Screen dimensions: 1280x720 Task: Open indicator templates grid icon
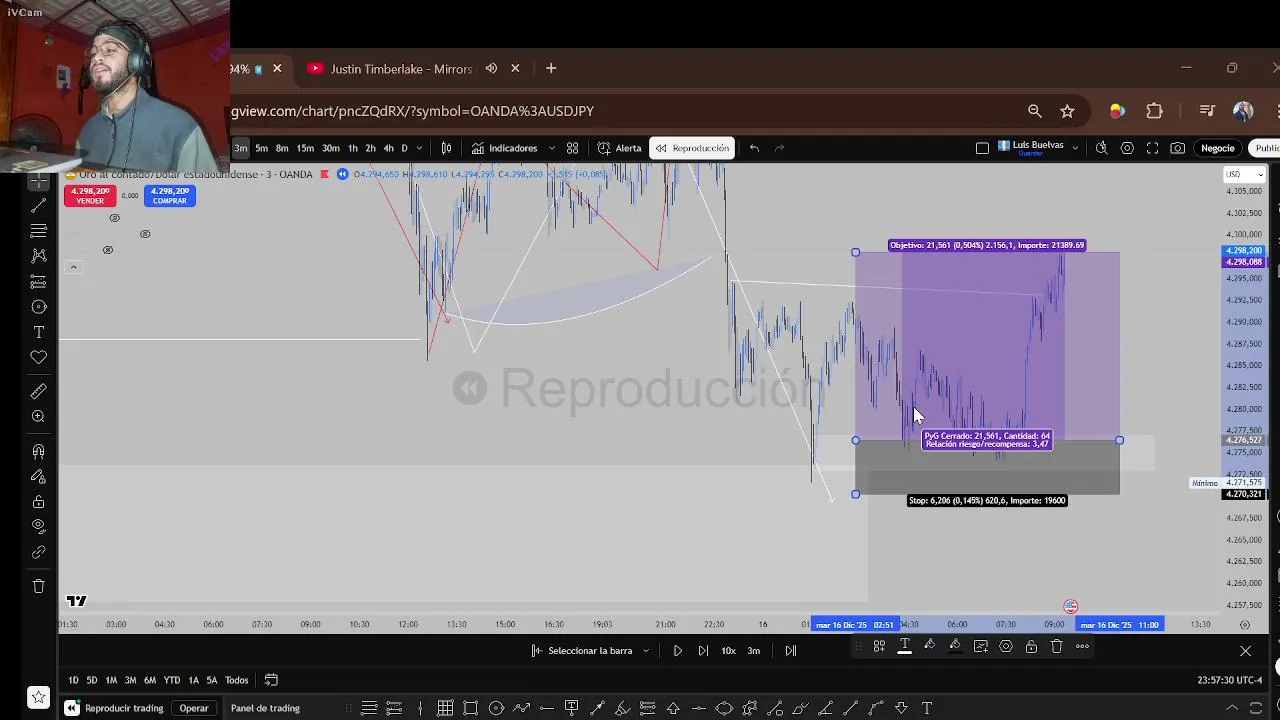(x=572, y=148)
